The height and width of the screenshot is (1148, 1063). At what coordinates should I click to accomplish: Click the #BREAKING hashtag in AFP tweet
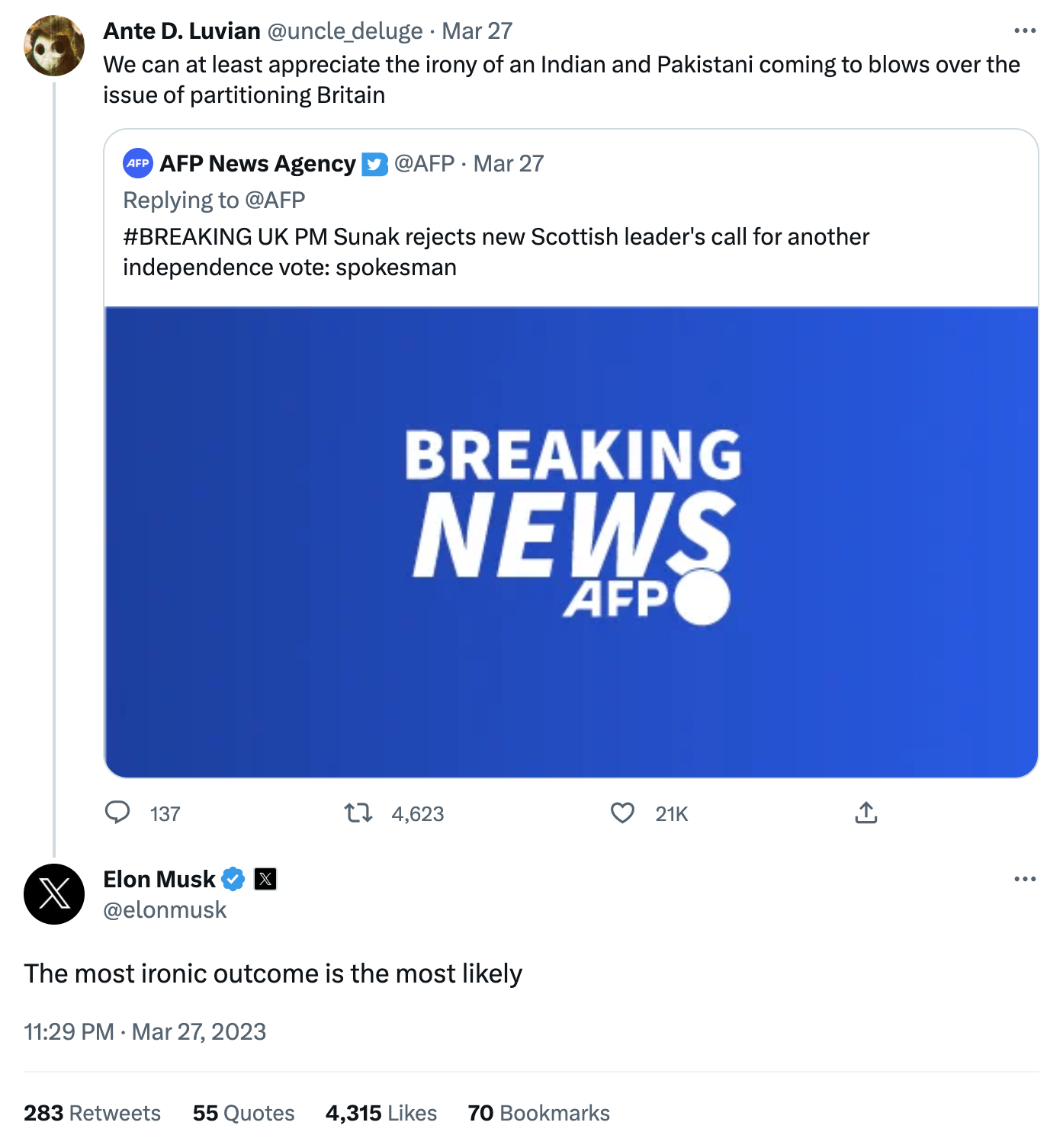pos(188,236)
